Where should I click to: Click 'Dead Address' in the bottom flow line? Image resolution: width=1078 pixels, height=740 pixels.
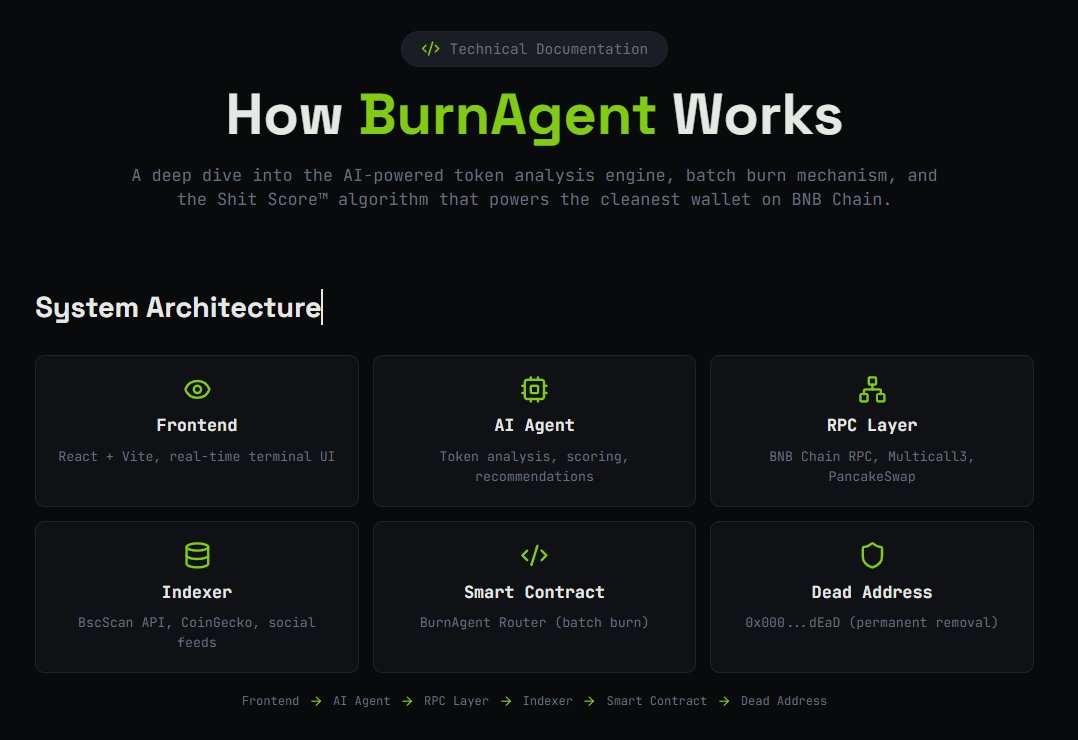tap(784, 701)
